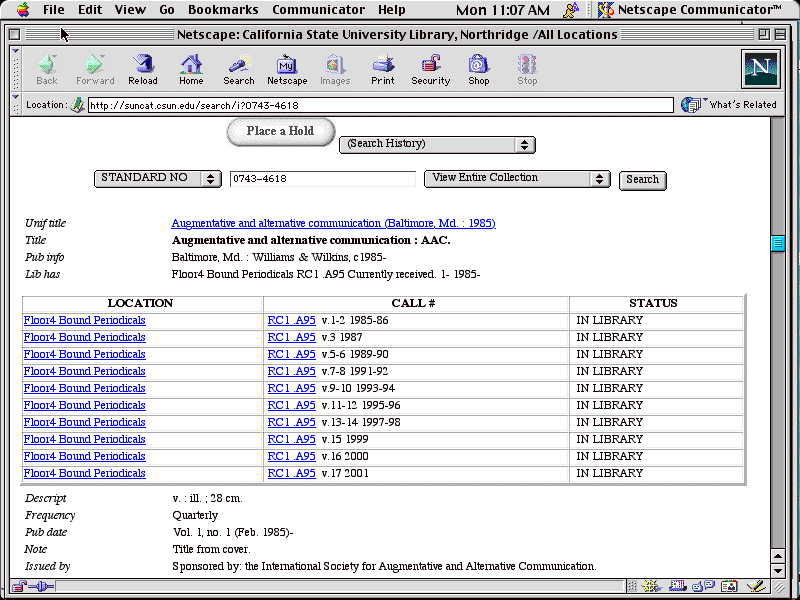This screenshot has width=800, height=600.
Task: Click the Stop toolbar icon
Action: pos(527,69)
